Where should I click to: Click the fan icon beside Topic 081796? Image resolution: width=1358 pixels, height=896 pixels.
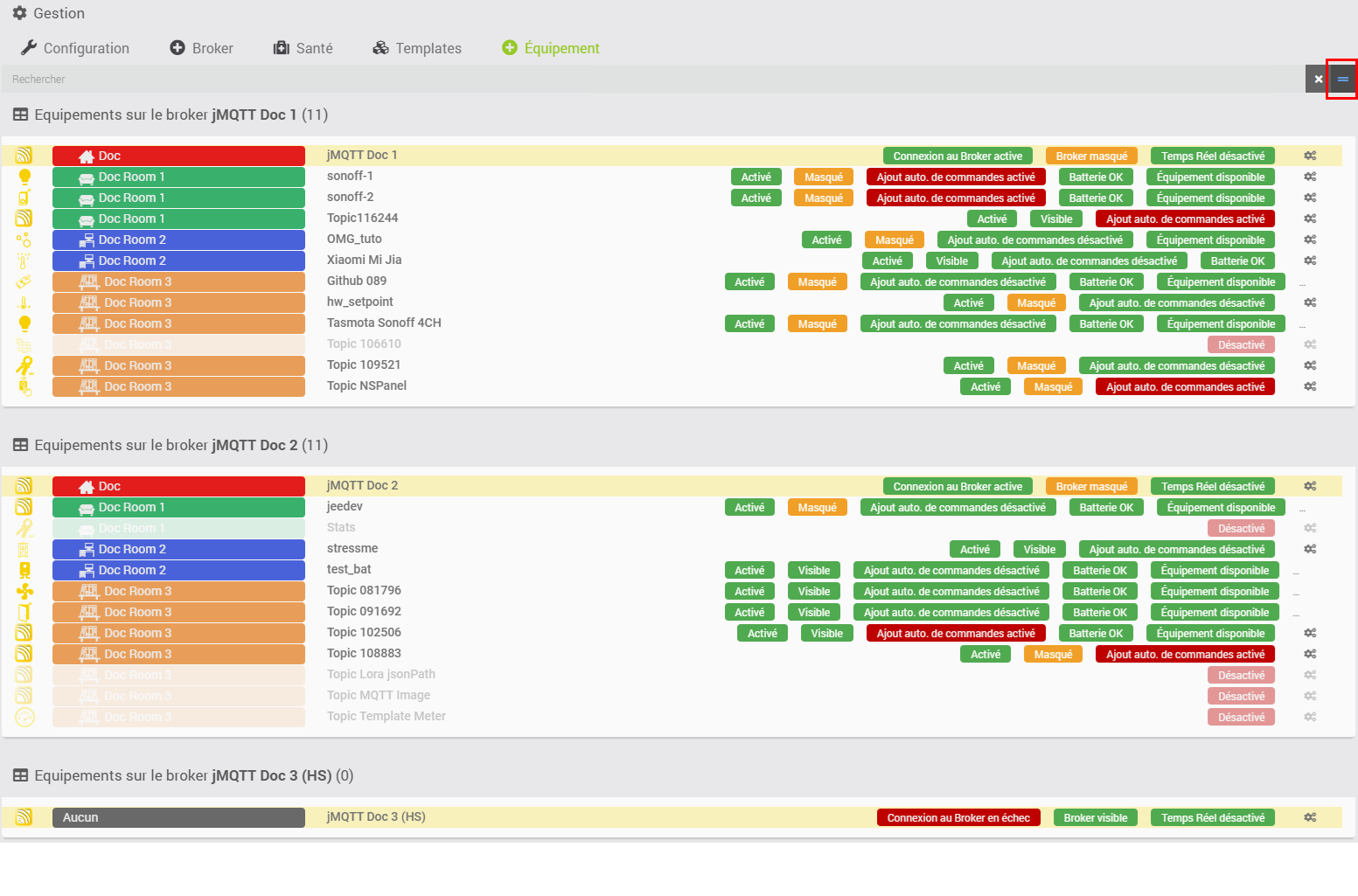coord(24,591)
